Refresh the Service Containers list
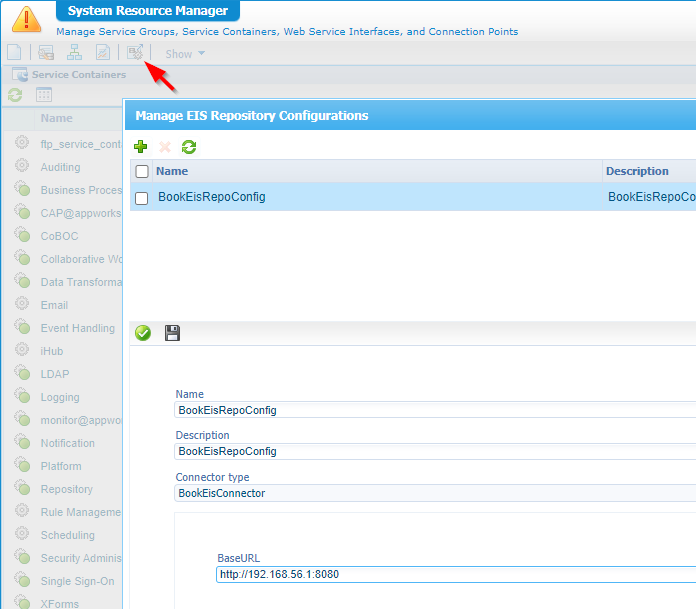This screenshot has width=696, height=609. (x=15, y=95)
